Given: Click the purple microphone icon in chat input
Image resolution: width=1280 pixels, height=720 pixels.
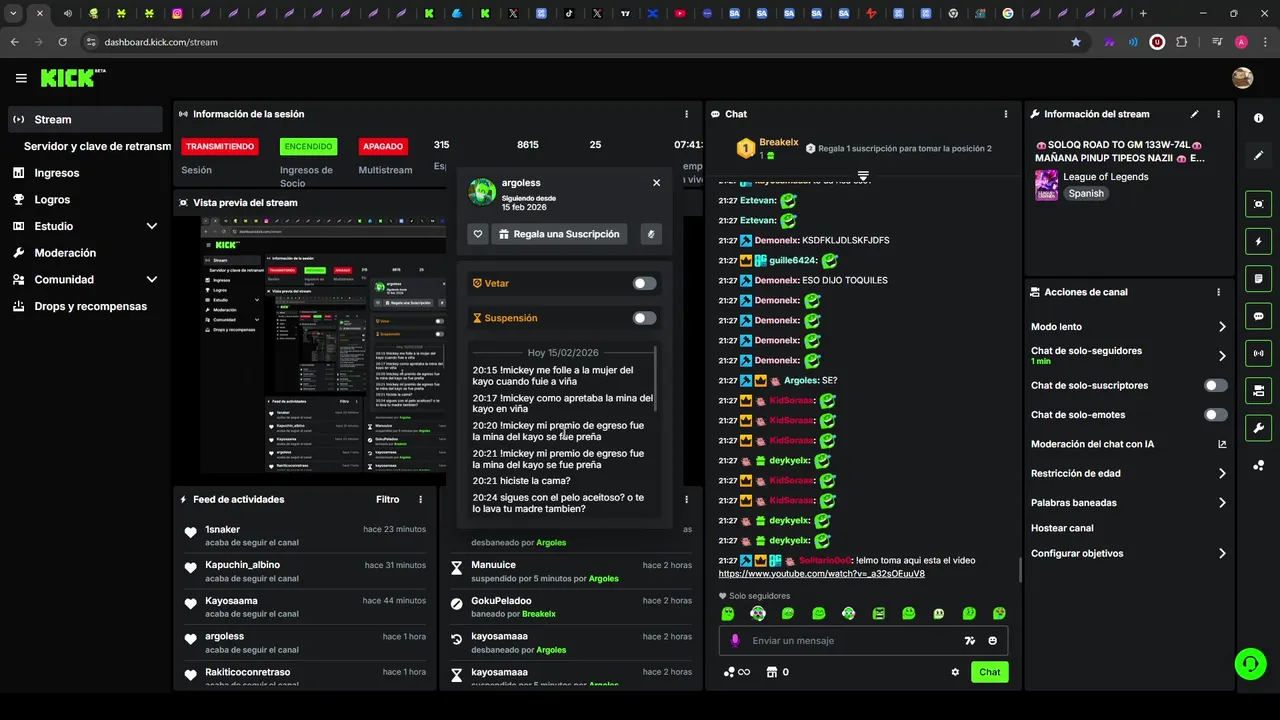Looking at the screenshot, I should point(735,641).
